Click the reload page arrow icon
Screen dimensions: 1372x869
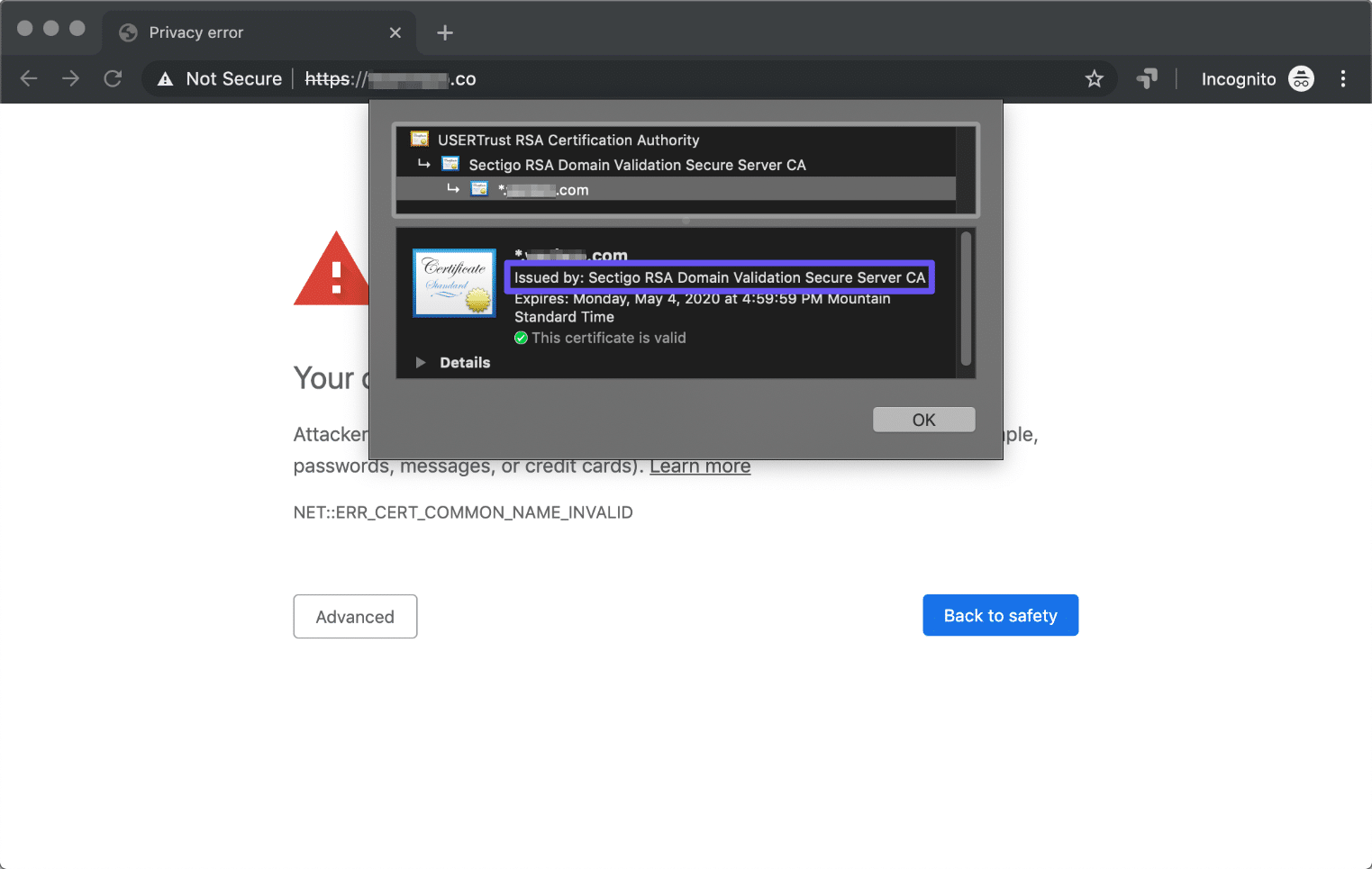tap(113, 78)
